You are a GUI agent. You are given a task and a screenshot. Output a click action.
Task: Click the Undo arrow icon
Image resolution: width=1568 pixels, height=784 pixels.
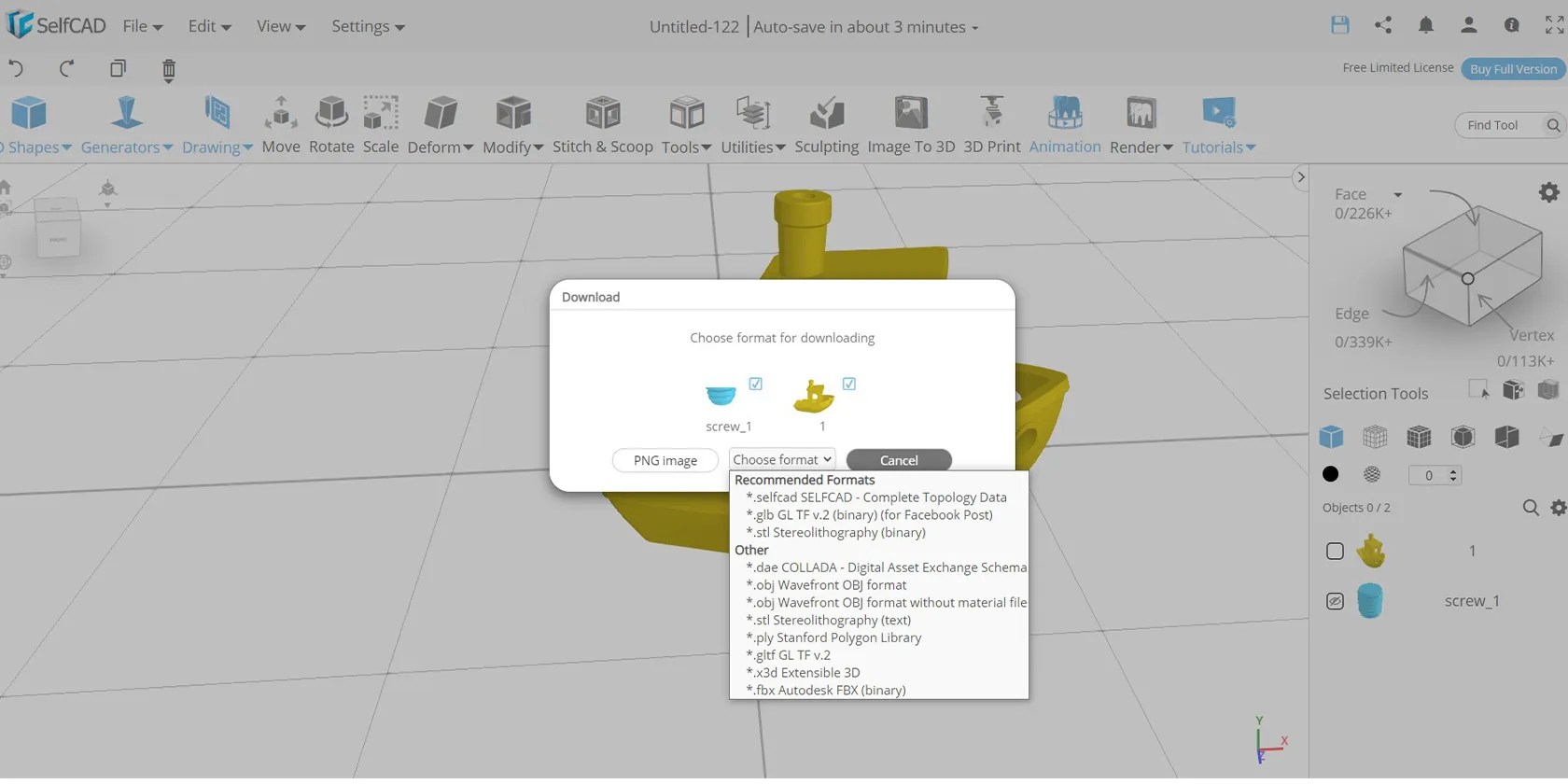15,68
